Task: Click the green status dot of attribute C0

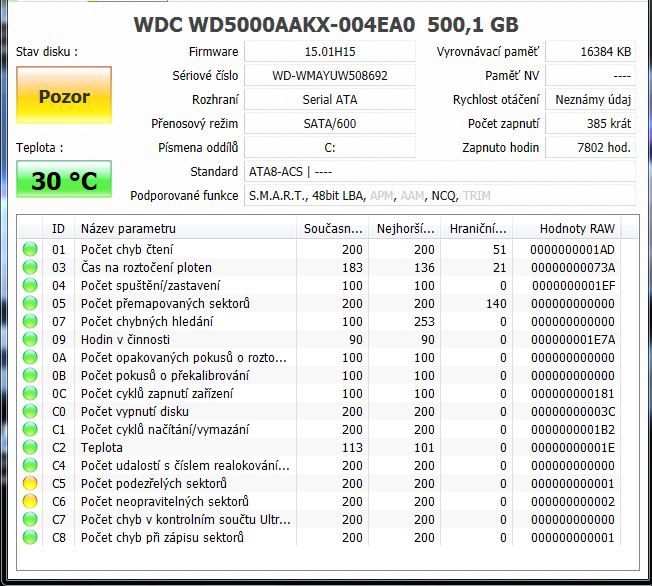Action: click(x=30, y=411)
